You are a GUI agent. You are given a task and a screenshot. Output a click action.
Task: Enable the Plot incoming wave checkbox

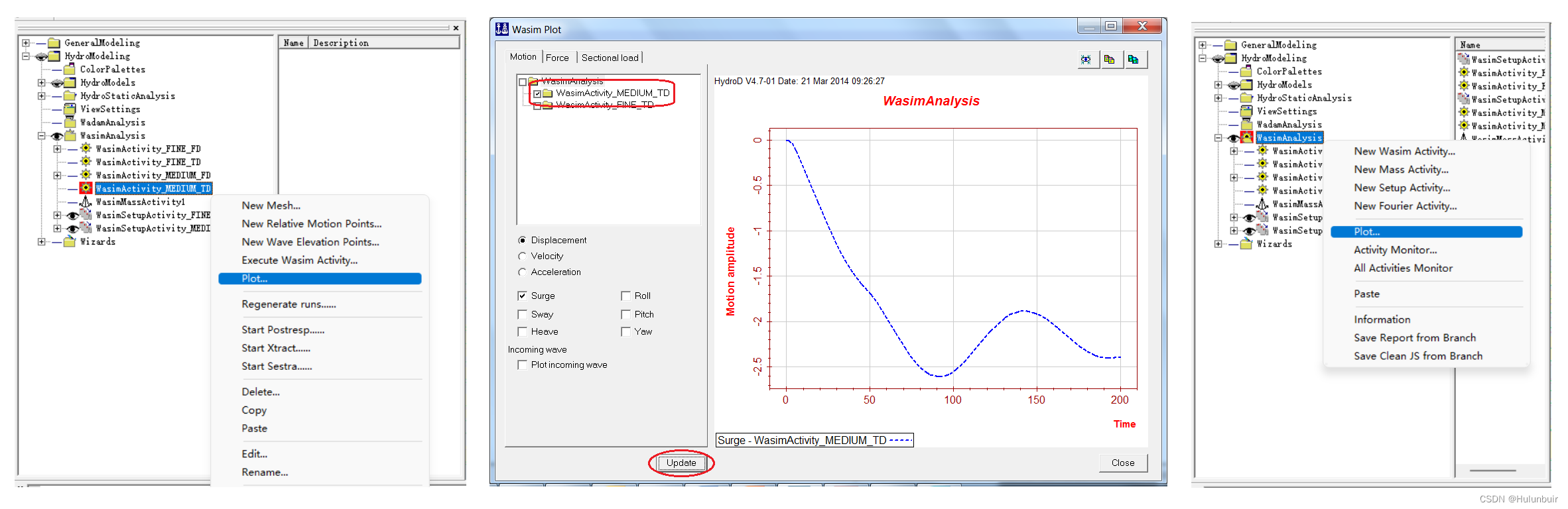[x=522, y=365]
